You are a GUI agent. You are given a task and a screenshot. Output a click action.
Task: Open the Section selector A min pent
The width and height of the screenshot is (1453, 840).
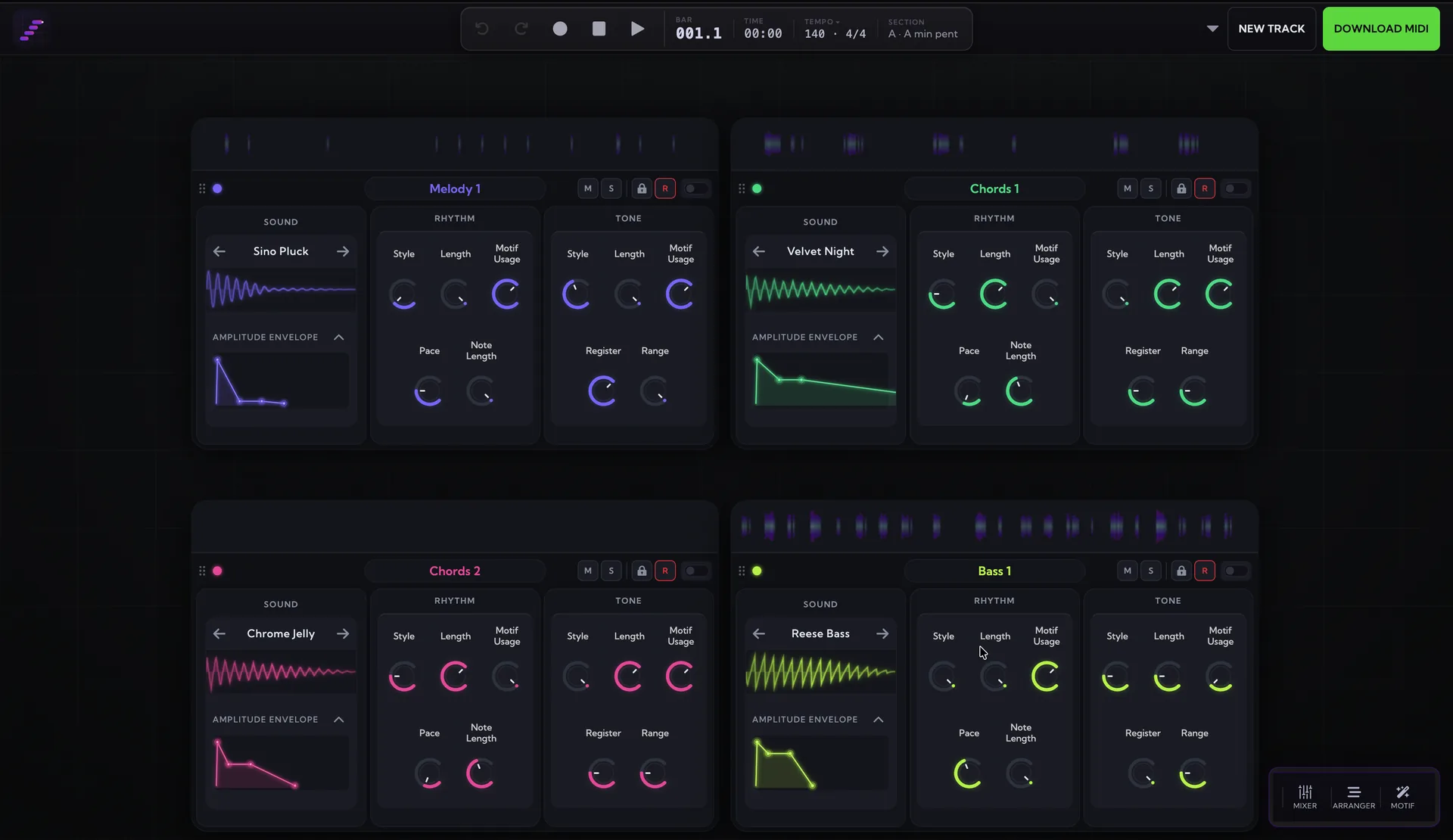tap(923, 29)
